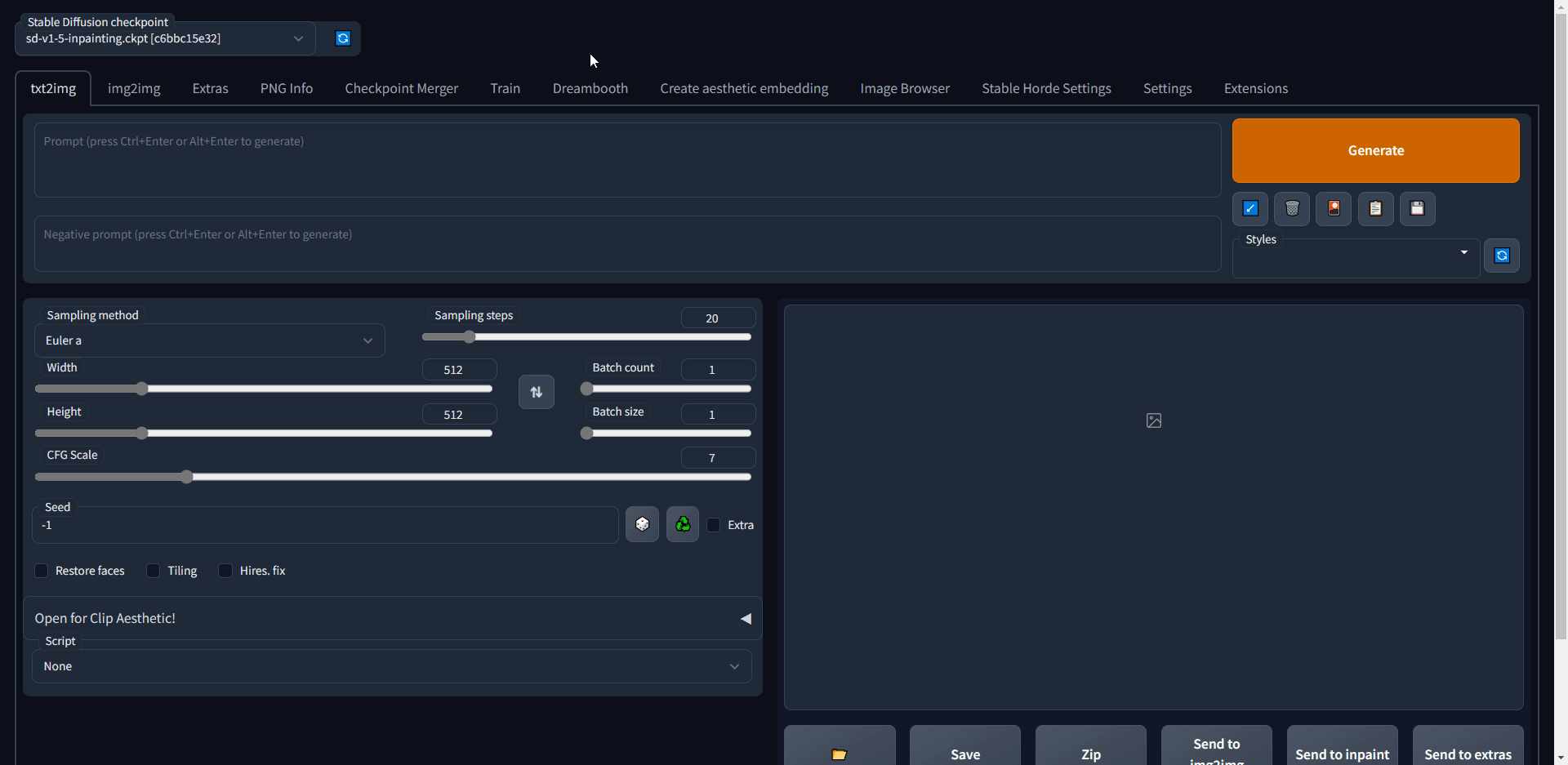
Task: Switch to the img2img tab
Action: point(134,88)
